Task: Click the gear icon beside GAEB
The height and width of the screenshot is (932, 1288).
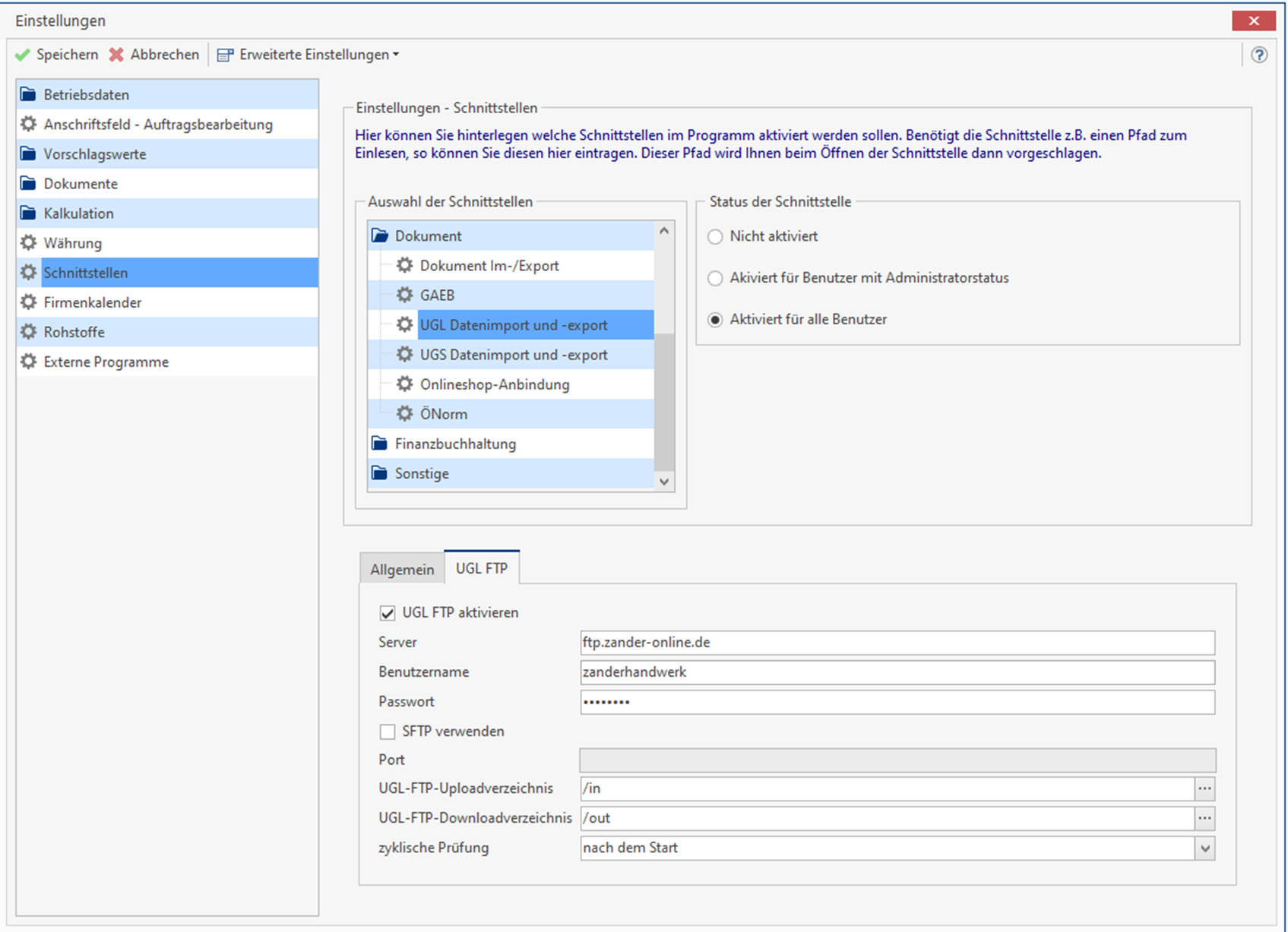Action: pos(405,295)
